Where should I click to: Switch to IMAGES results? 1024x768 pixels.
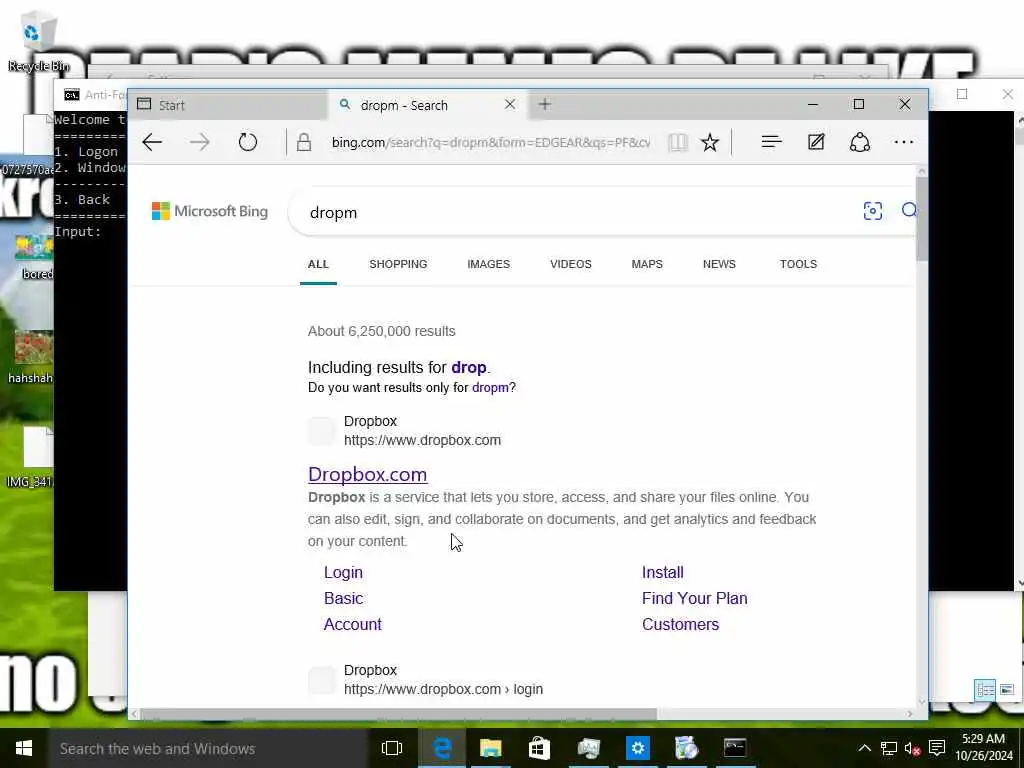tap(488, 264)
